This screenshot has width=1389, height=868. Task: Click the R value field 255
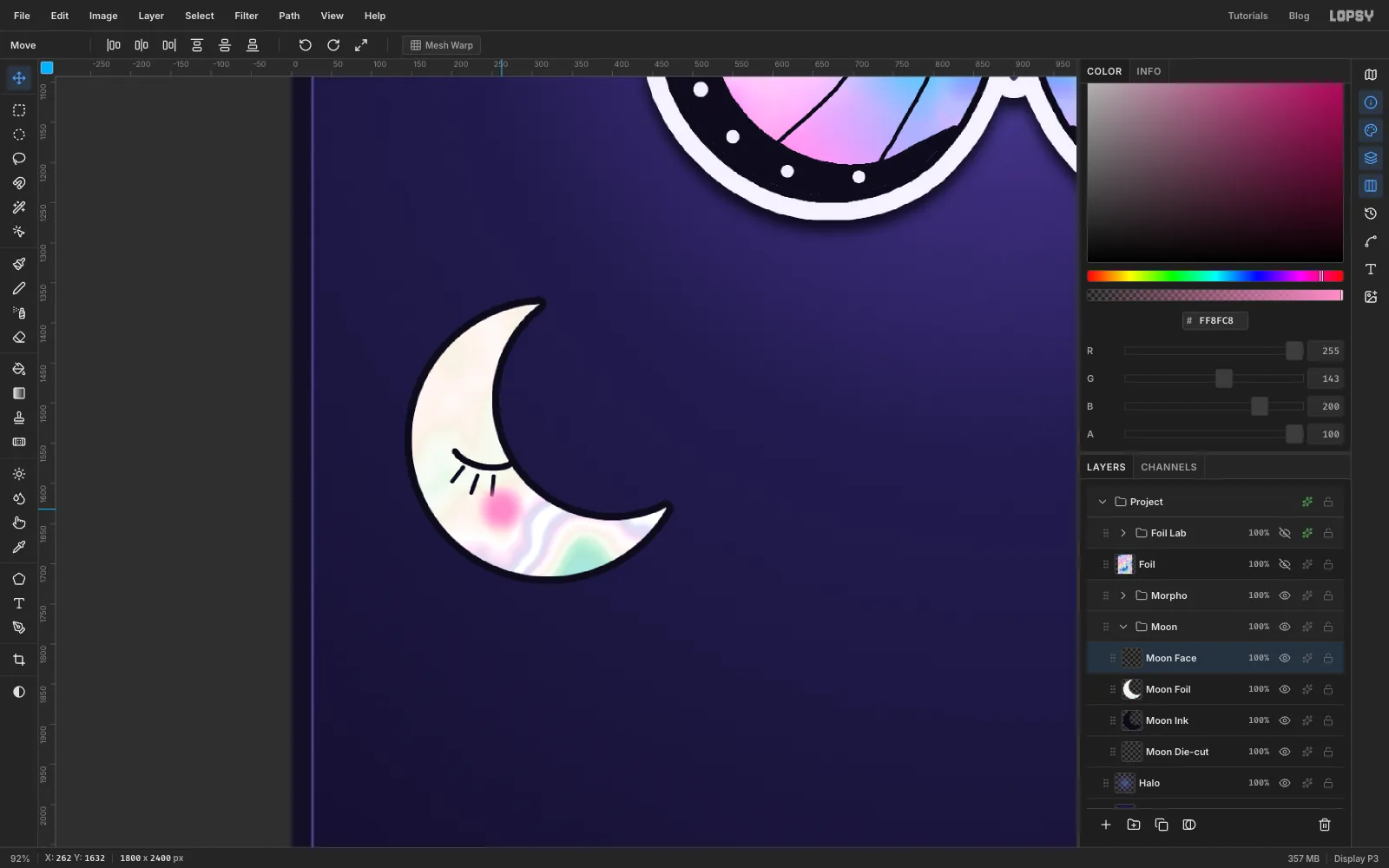coord(1326,351)
